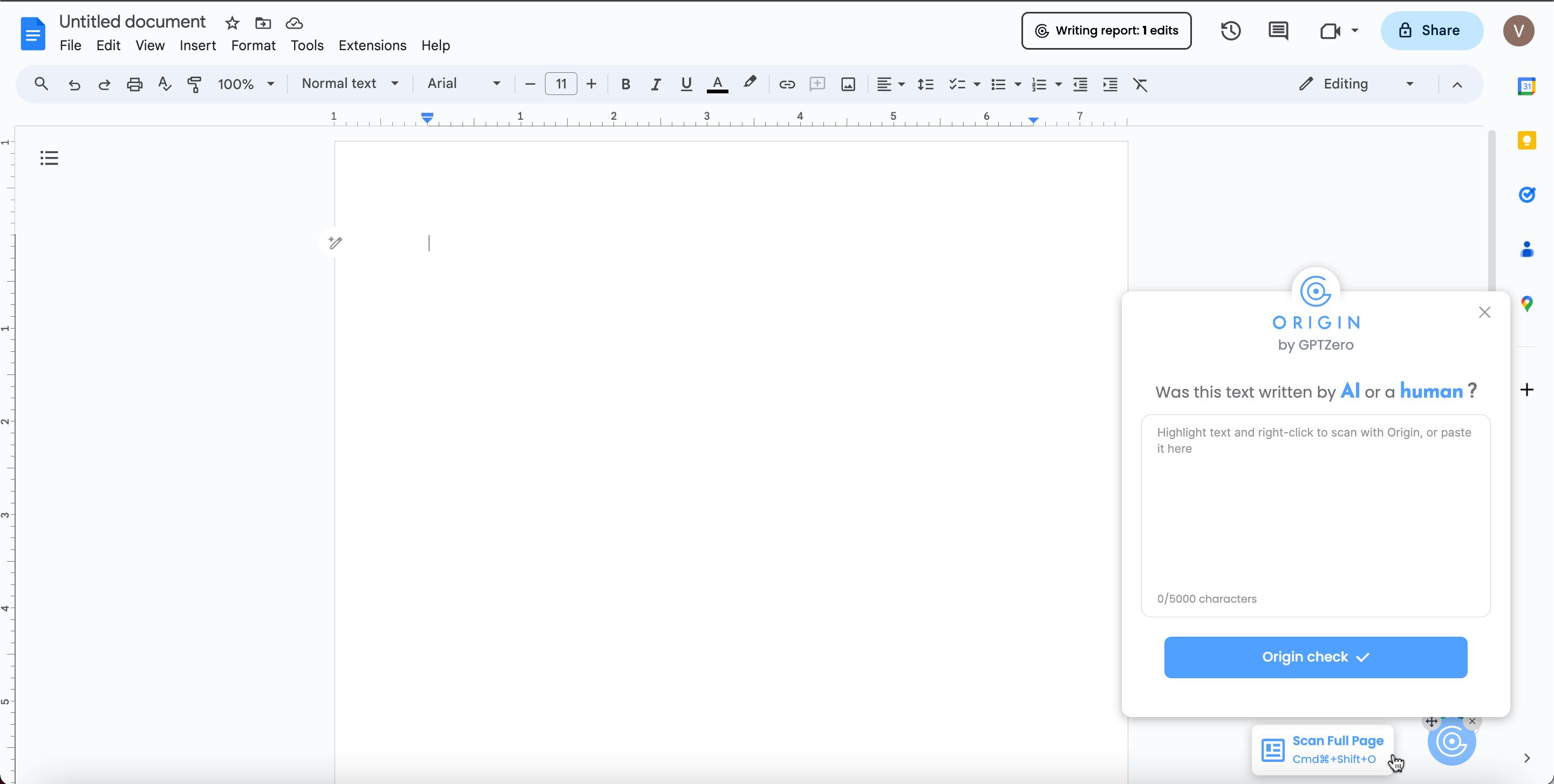Open Google Keep in side panel

(1526, 140)
